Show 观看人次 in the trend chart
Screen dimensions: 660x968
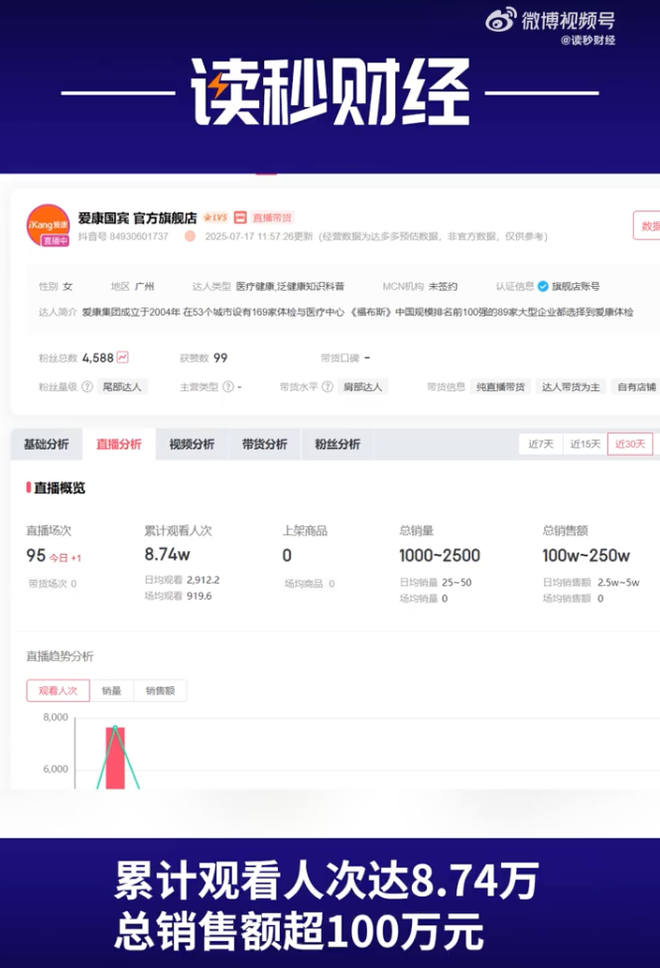[x=58, y=690]
